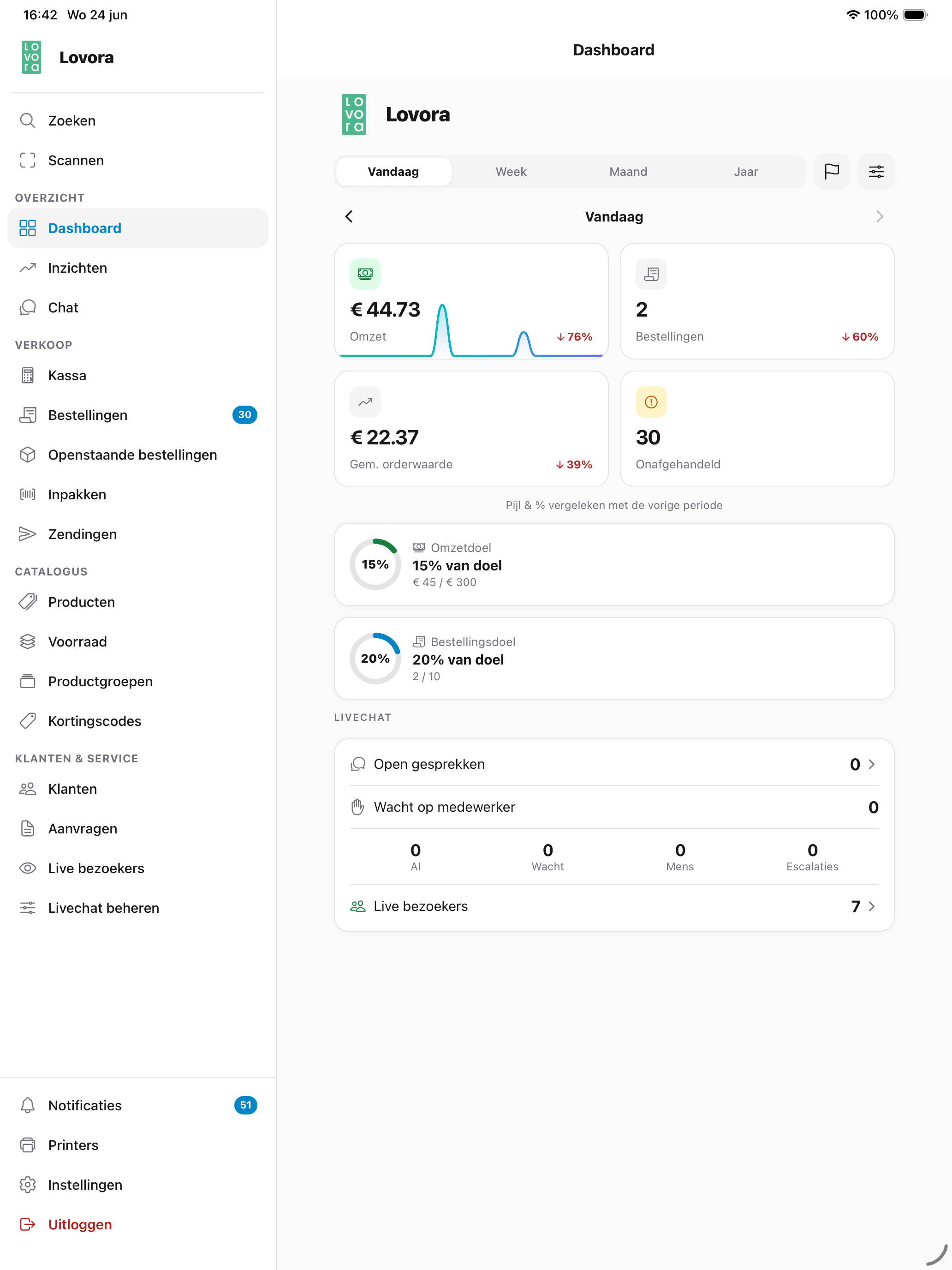Click the Producten tag icon
952x1270 pixels.
pos(28,602)
